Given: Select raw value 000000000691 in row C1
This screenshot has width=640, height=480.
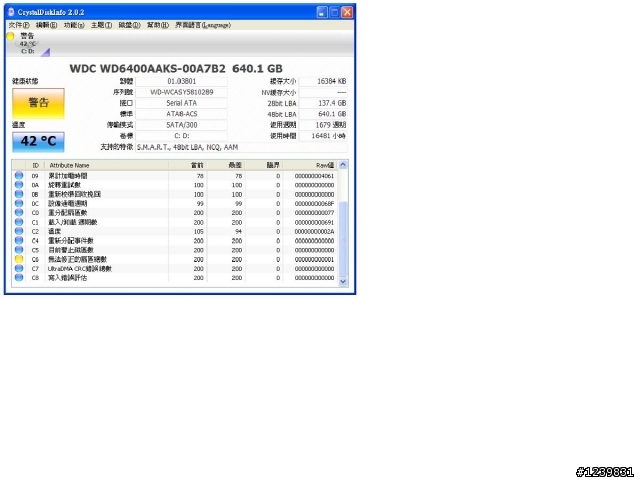Looking at the screenshot, I should coord(314,222).
